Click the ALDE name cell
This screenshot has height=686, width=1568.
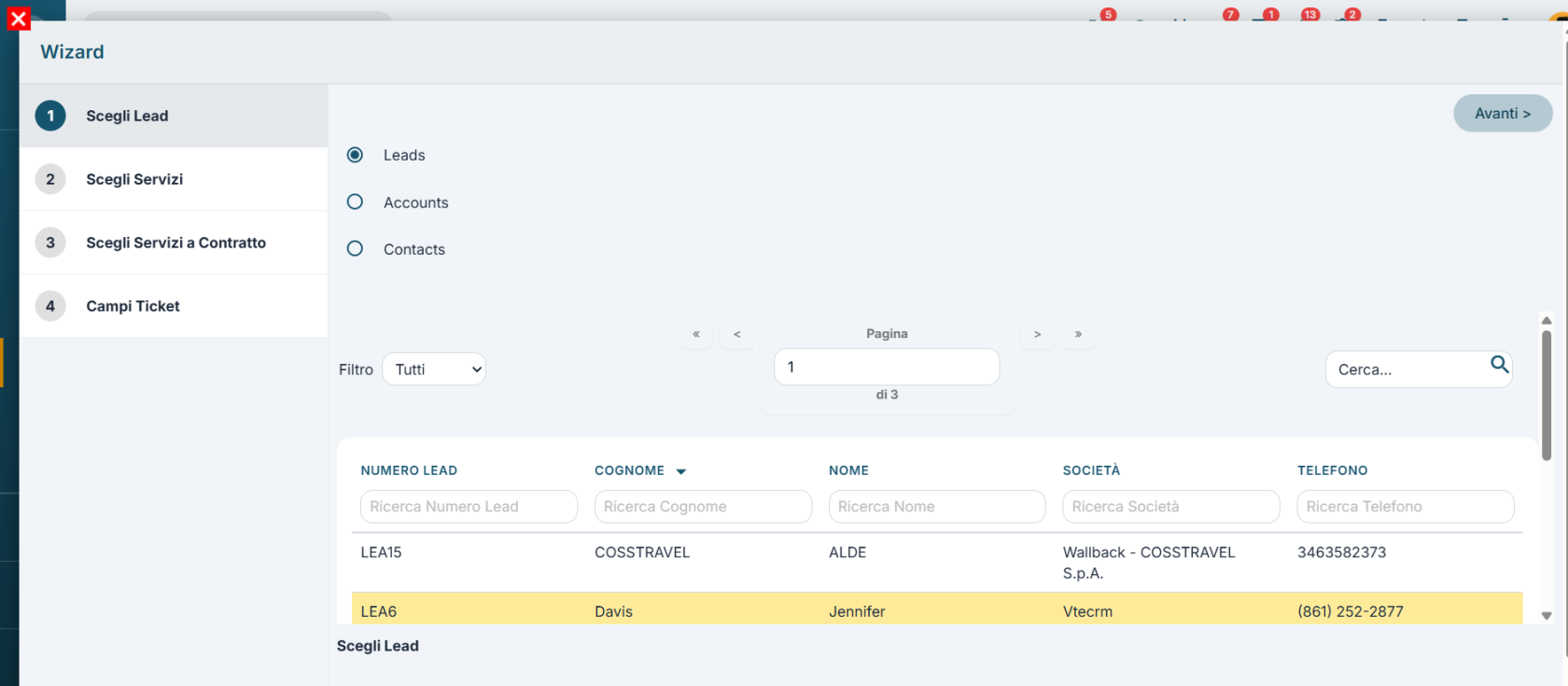[x=847, y=553]
